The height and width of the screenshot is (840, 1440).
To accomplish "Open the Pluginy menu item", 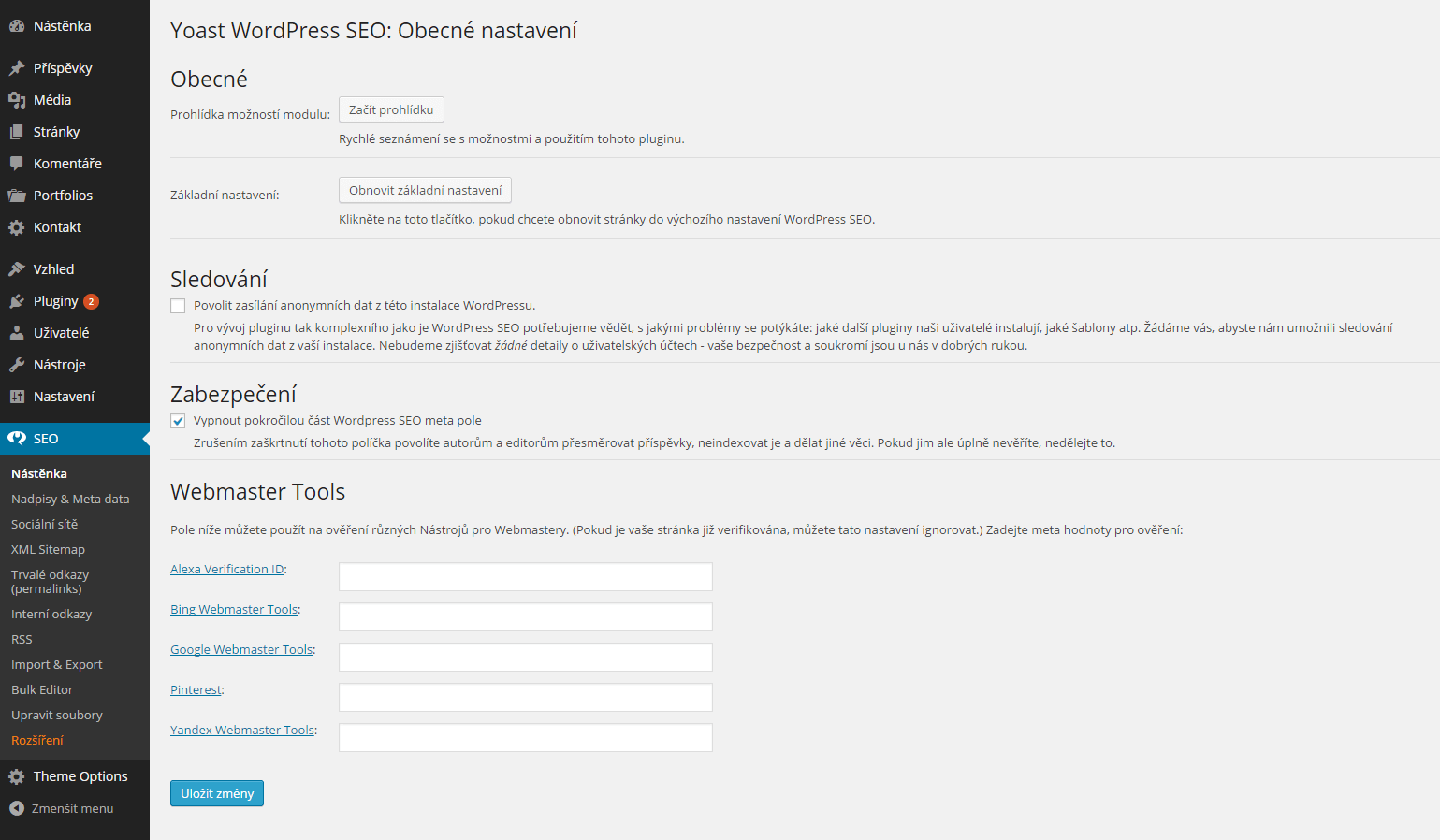I will coord(75,301).
